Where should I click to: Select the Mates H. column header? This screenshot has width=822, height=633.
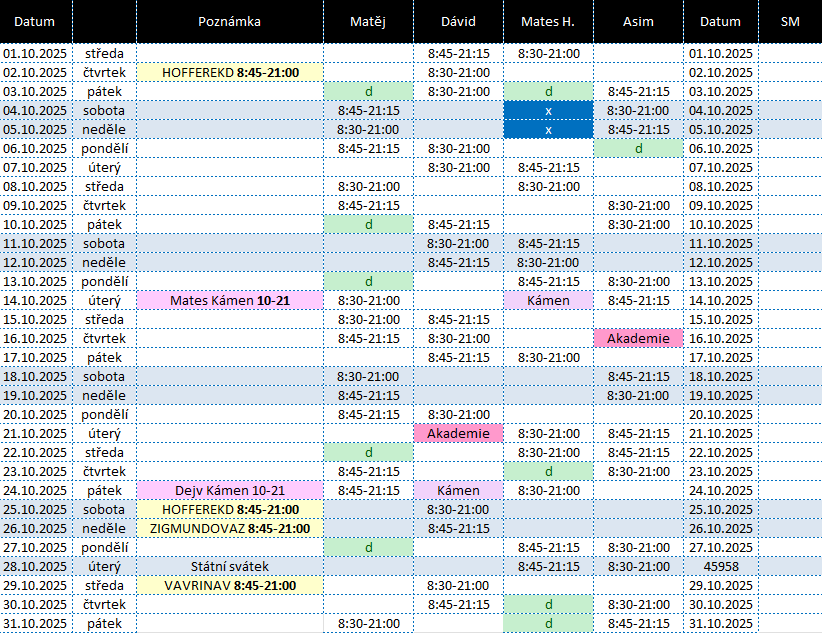click(x=548, y=21)
